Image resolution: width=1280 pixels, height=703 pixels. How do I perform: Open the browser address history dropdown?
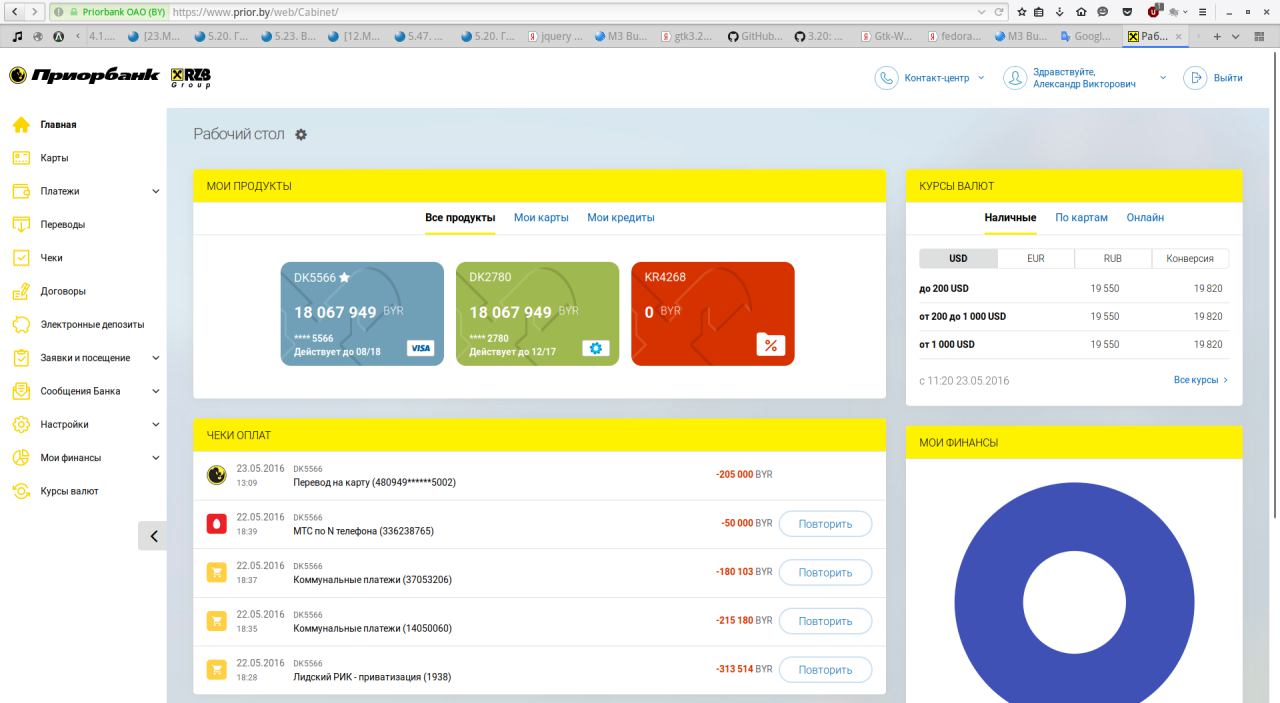(x=980, y=12)
